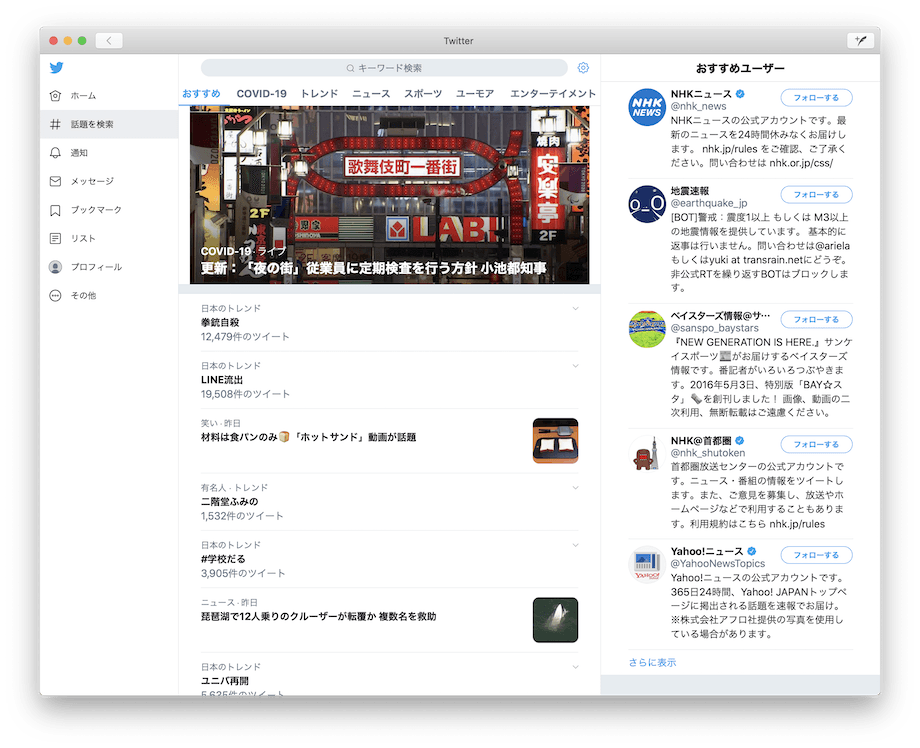Click the back arrow in the title bar
Screen dimensions: 920x748
click(x=109, y=40)
